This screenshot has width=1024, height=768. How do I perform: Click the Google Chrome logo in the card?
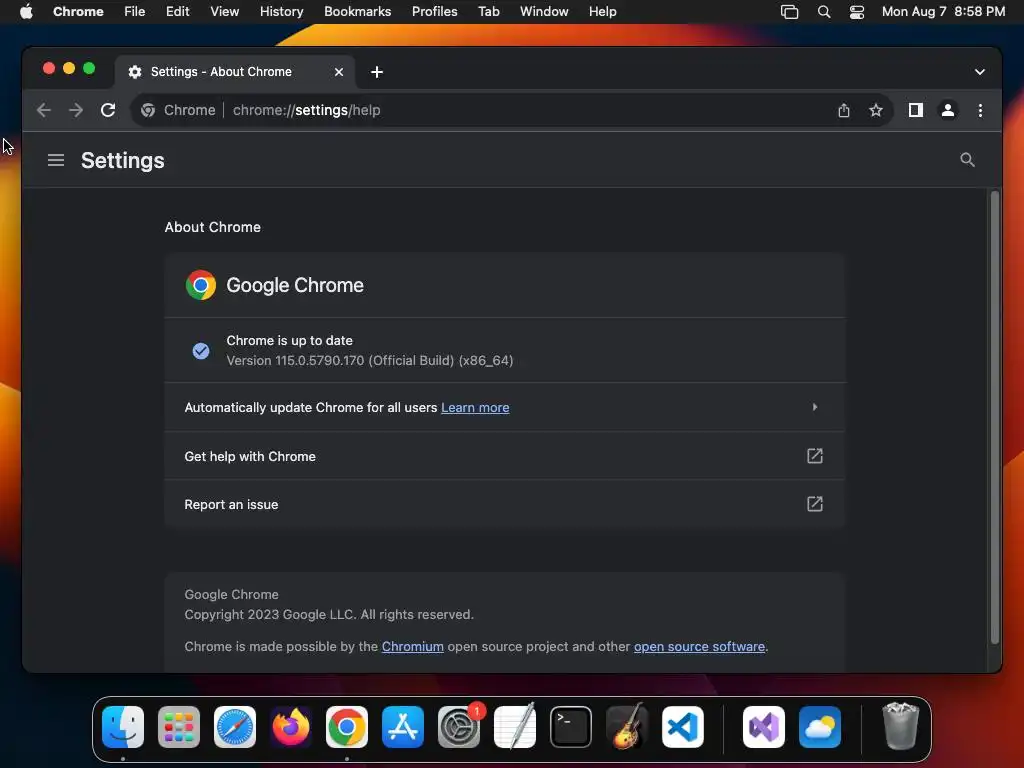point(200,285)
